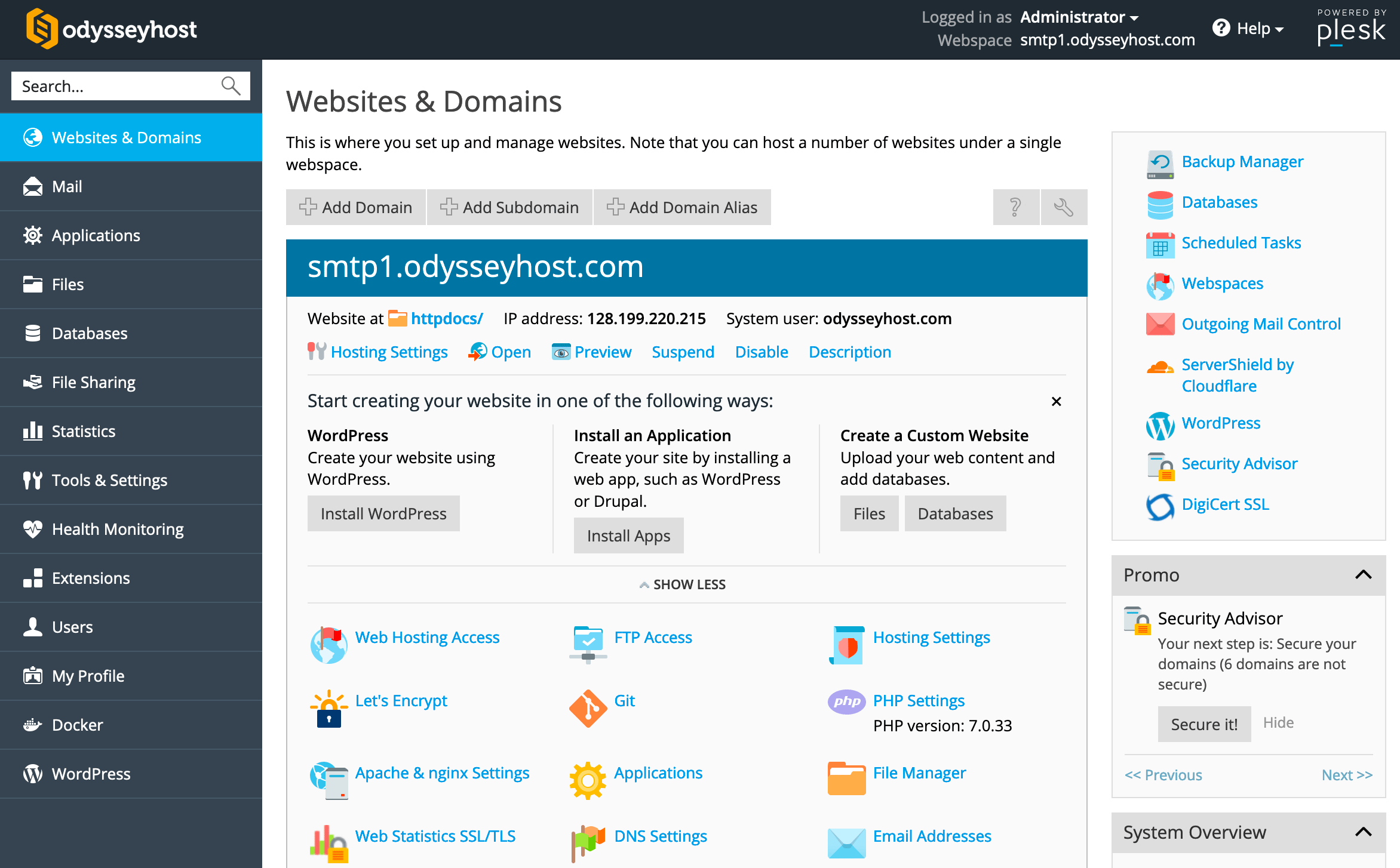Collapse the System Overview panel

point(1364,832)
